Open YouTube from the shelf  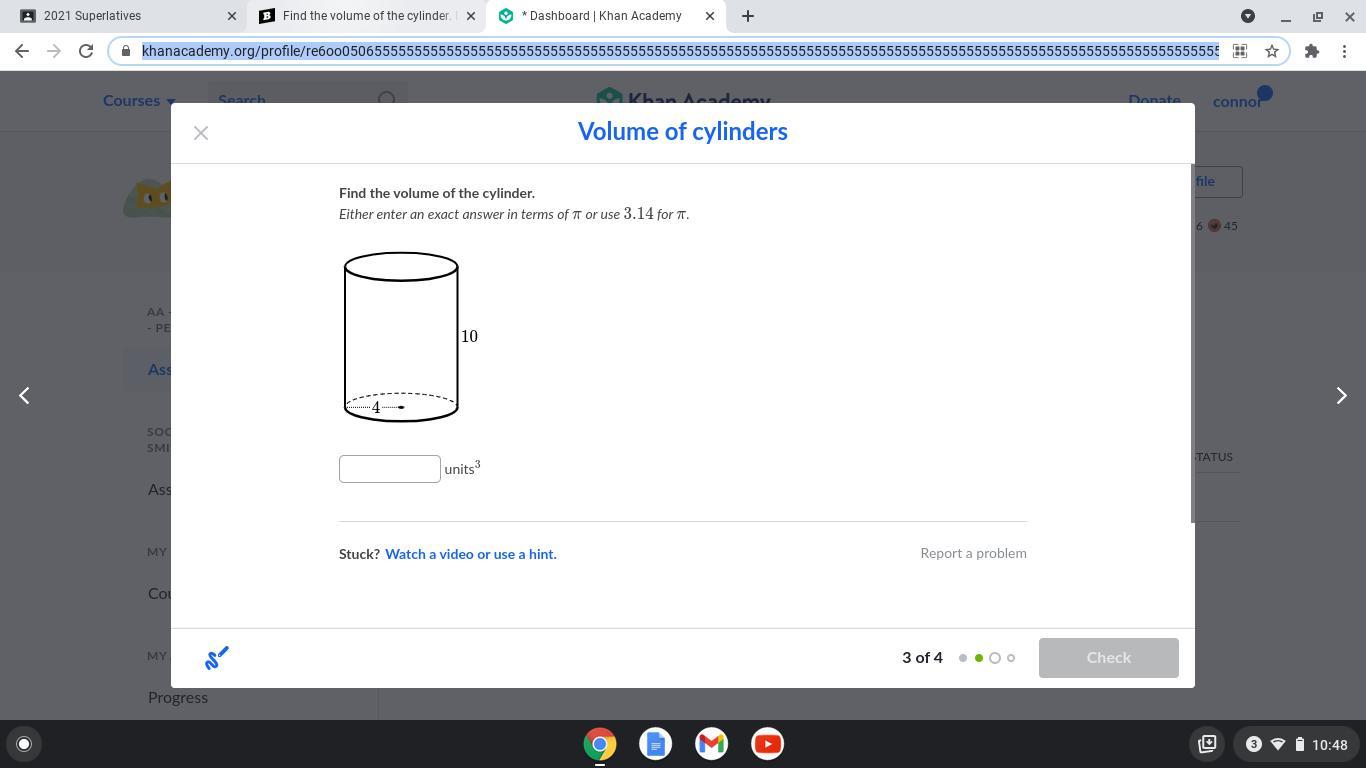click(768, 744)
